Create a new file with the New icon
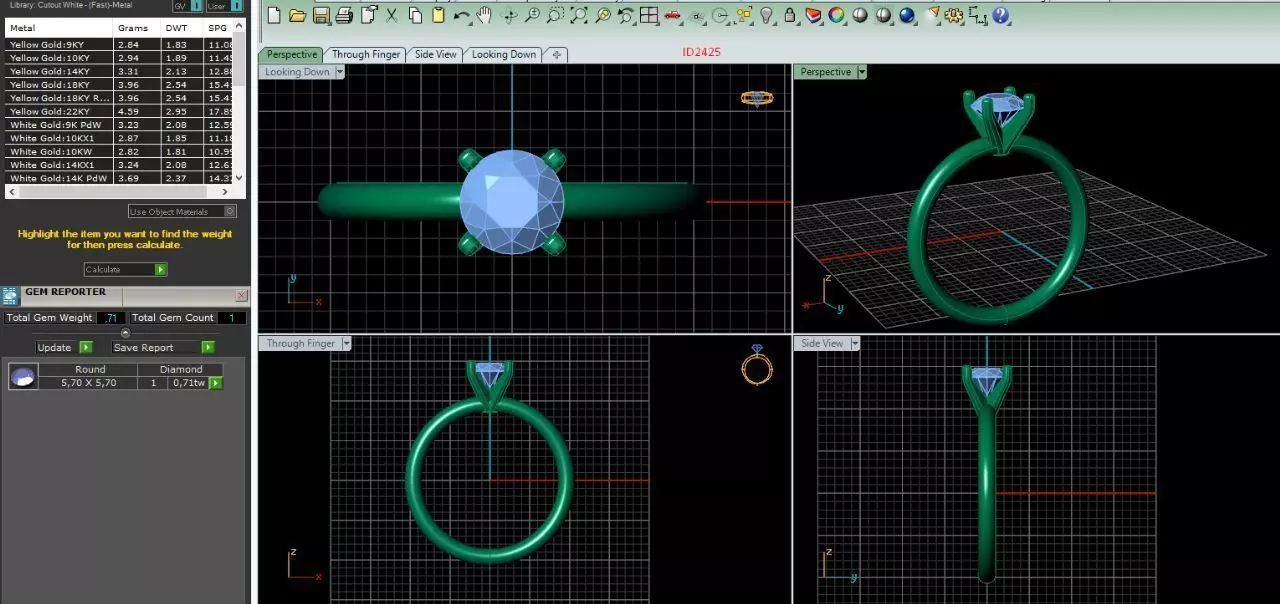 [273, 15]
